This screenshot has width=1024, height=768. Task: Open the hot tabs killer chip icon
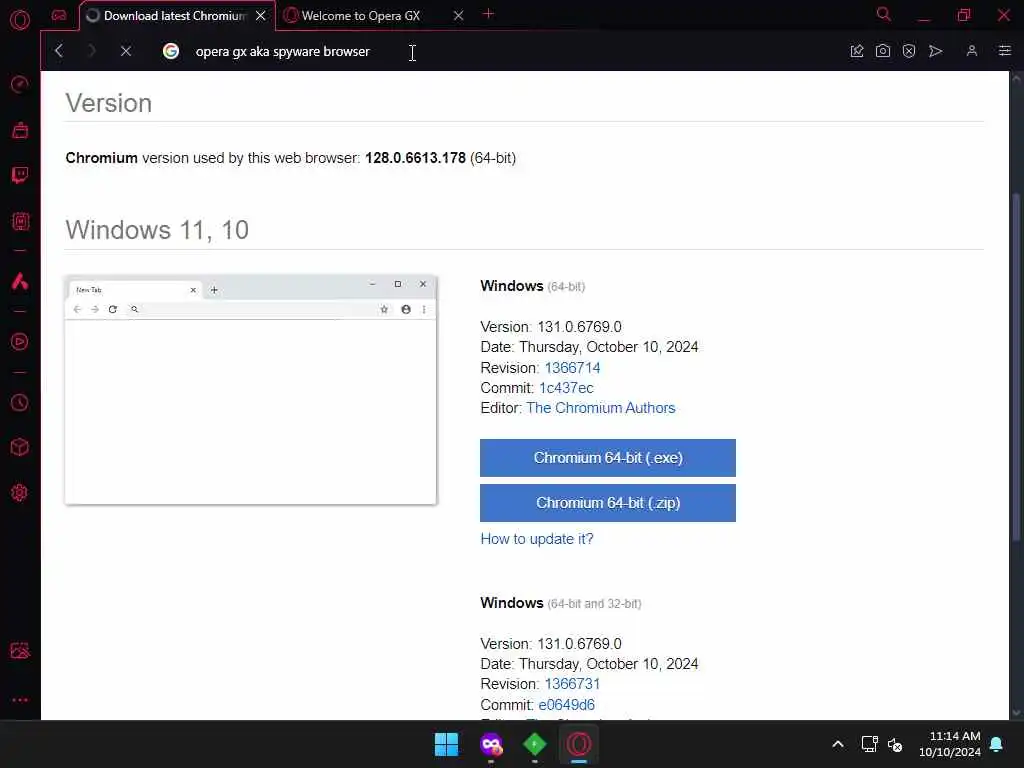[20, 221]
